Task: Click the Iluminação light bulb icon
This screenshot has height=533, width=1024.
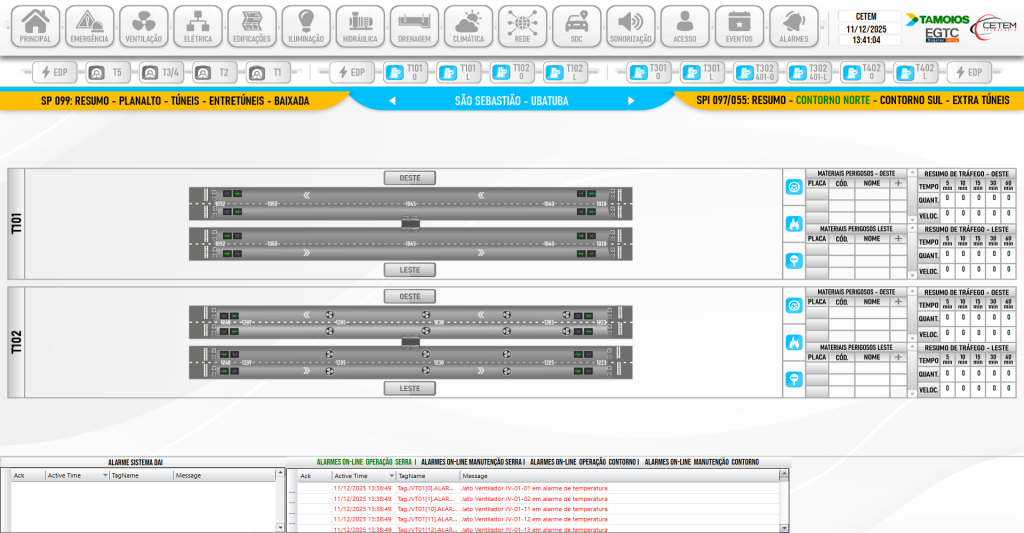Action: point(306,25)
